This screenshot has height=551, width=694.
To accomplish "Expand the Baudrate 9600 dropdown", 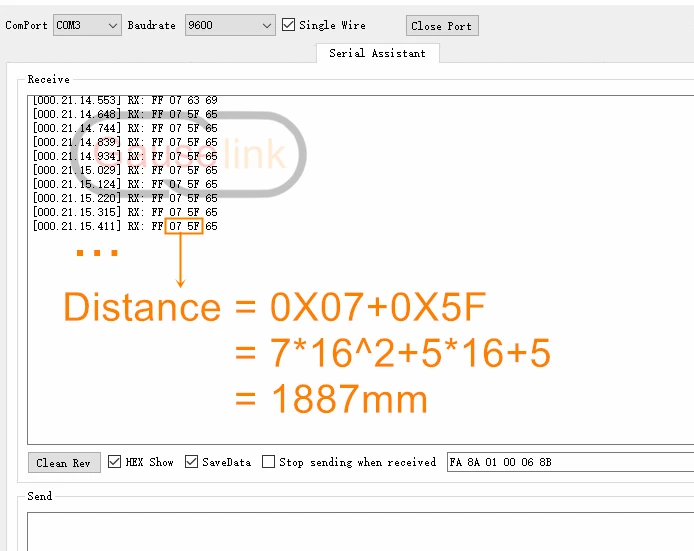I will pos(230,25).
